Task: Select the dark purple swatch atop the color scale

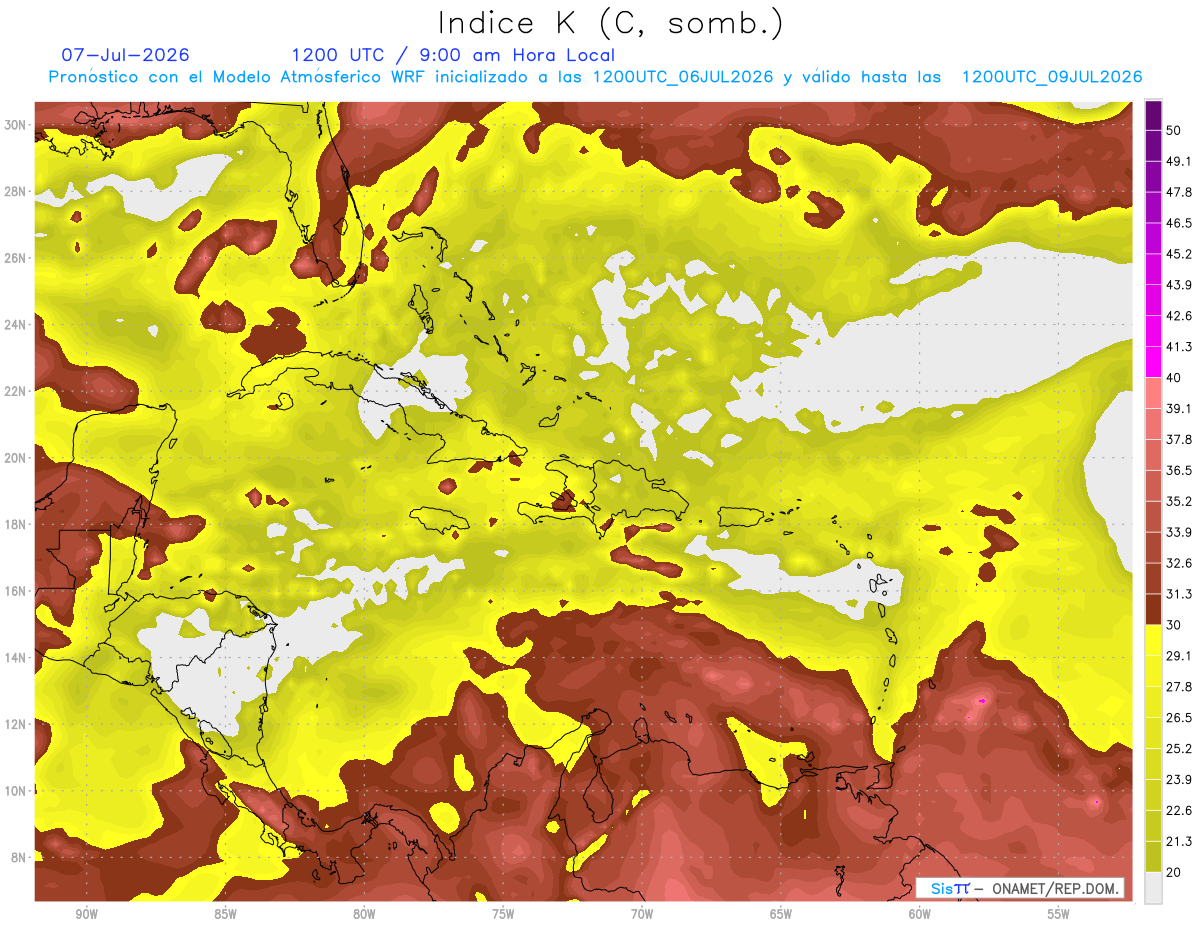Action: pyautogui.click(x=1154, y=115)
